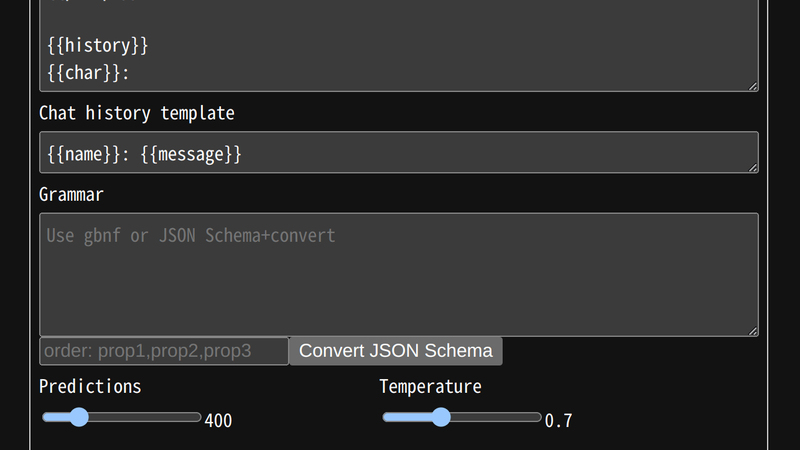Place cursor on the {{char}}: line
Screen dimensions: 800x450
point(90,72)
